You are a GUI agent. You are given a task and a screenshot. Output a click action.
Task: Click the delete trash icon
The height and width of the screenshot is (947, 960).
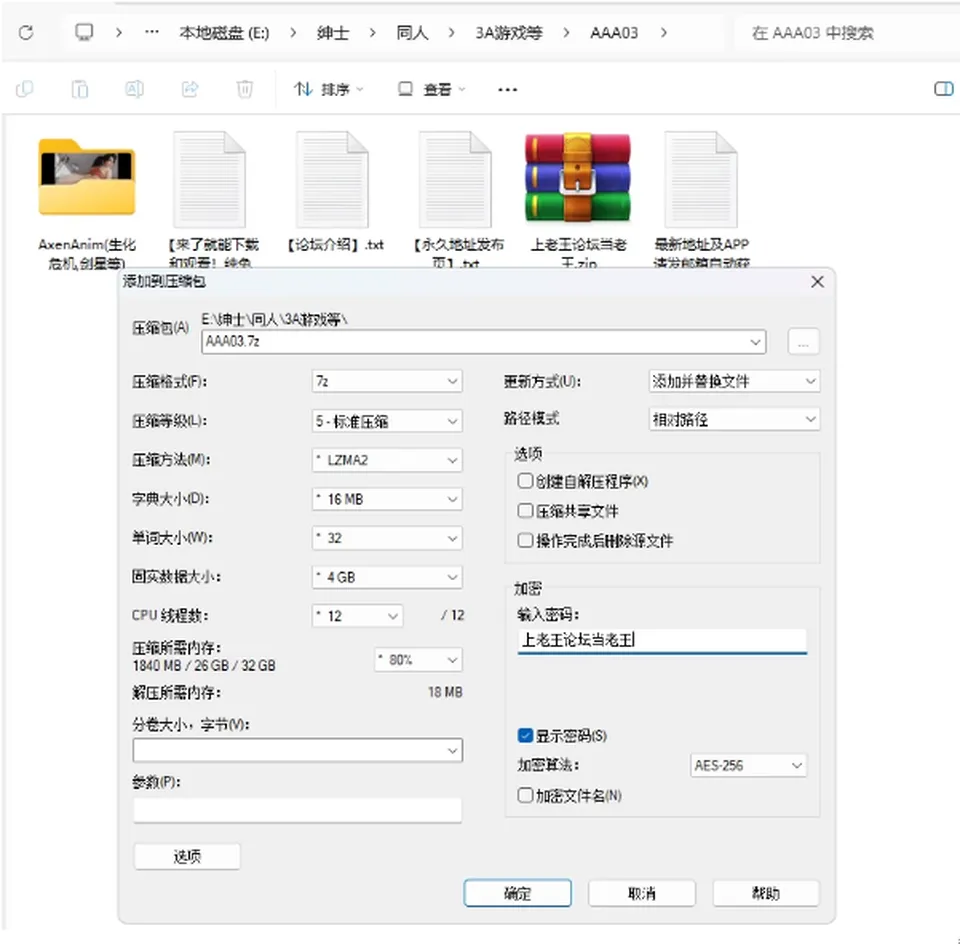coord(244,89)
